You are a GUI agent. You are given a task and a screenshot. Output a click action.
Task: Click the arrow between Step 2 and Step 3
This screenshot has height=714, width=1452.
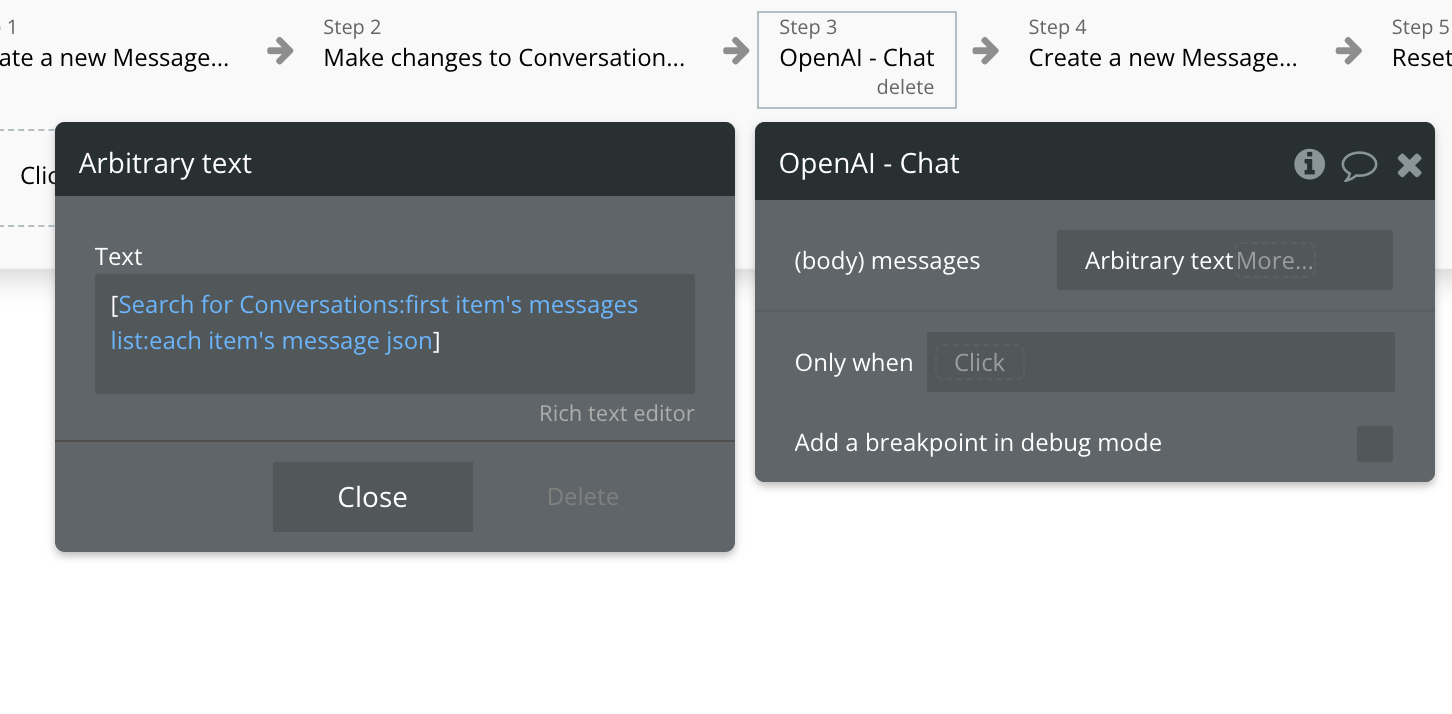tap(736, 50)
